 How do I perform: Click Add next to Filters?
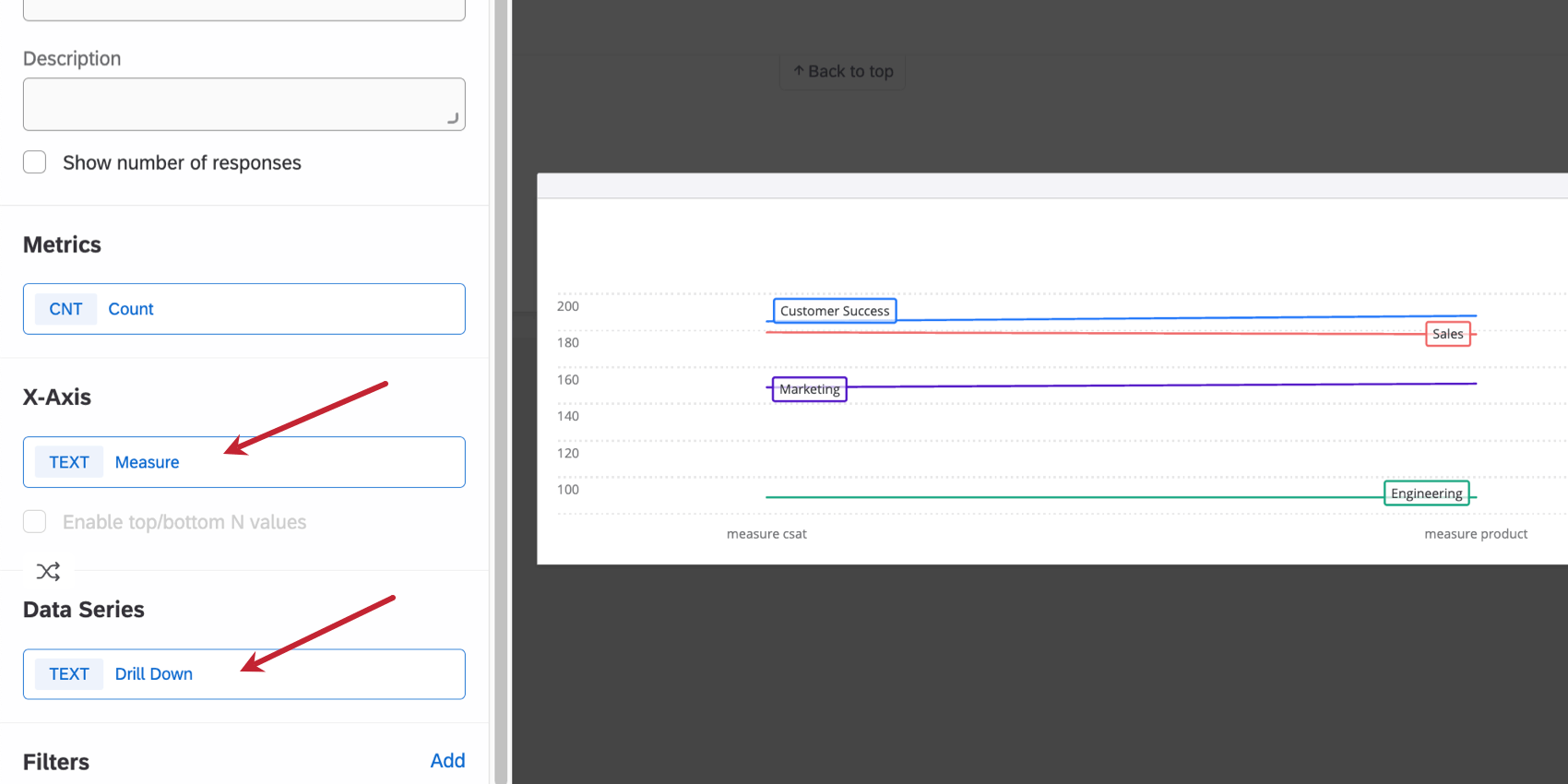(x=447, y=761)
